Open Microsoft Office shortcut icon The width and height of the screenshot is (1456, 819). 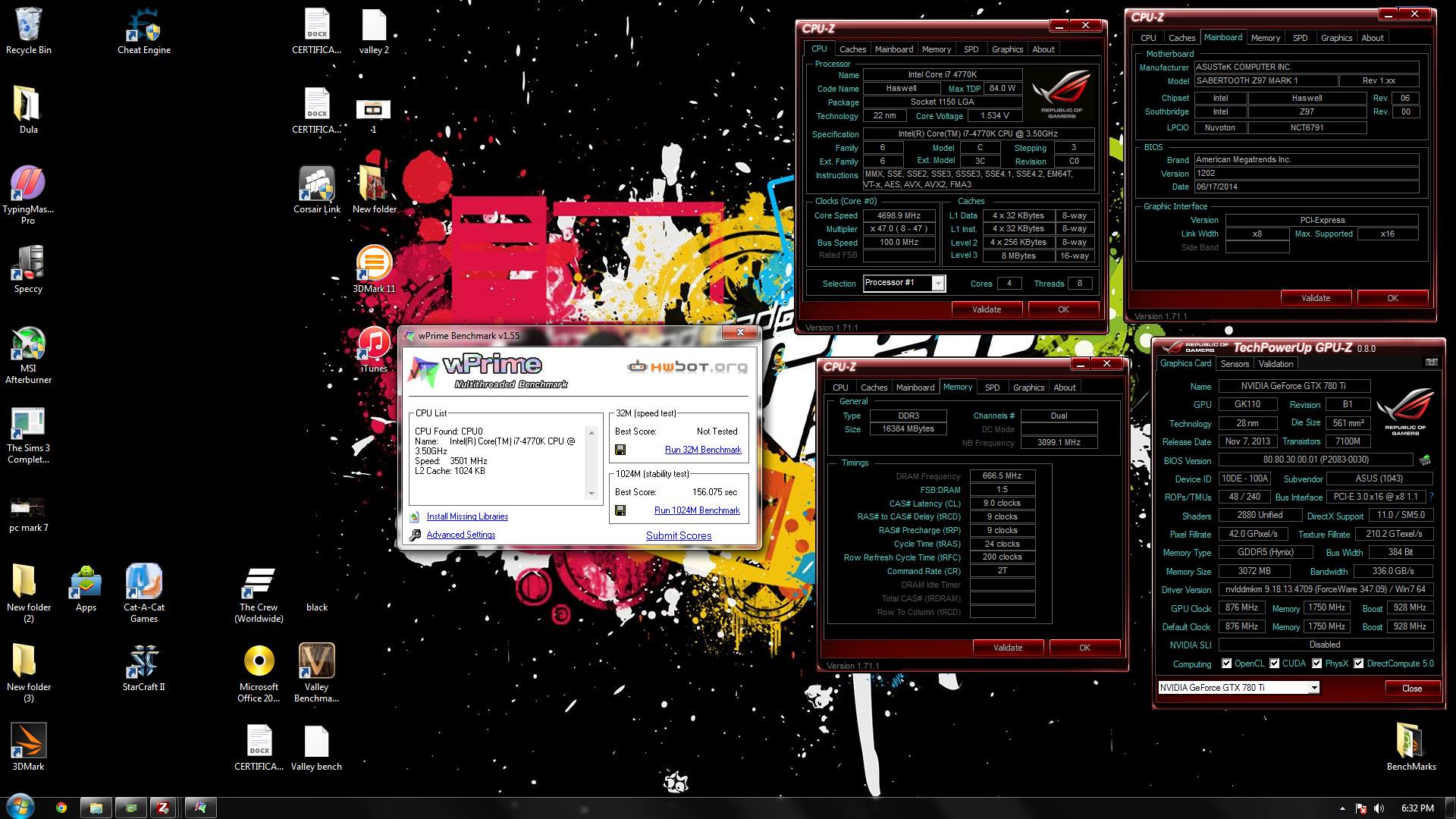click(x=259, y=673)
